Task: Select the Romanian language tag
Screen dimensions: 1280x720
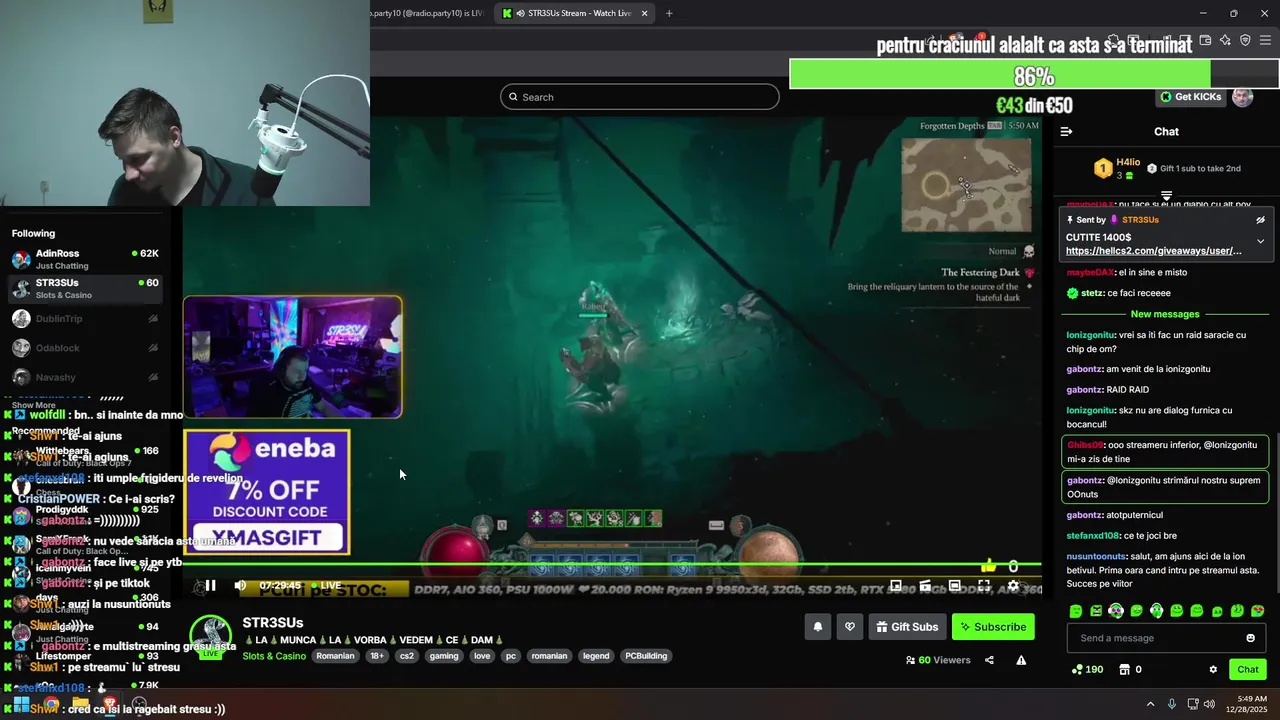Action: 336,656
